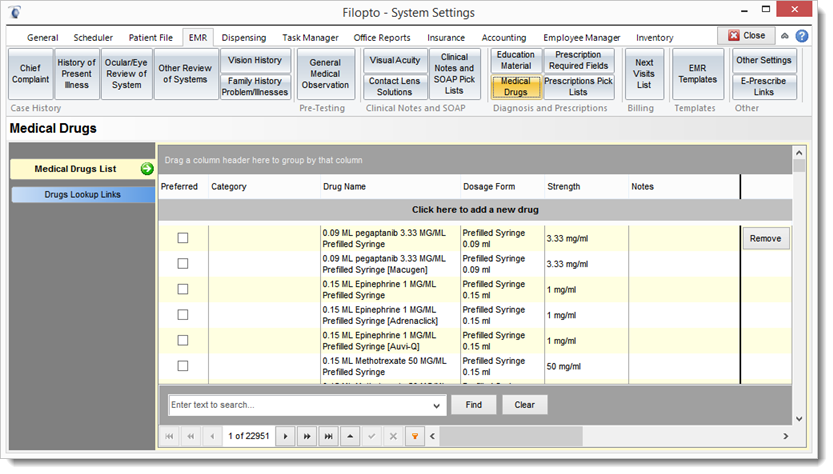Image resolution: width=833 pixels, height=474 pixels.
Task: Open the General tab
Action: 42,38
